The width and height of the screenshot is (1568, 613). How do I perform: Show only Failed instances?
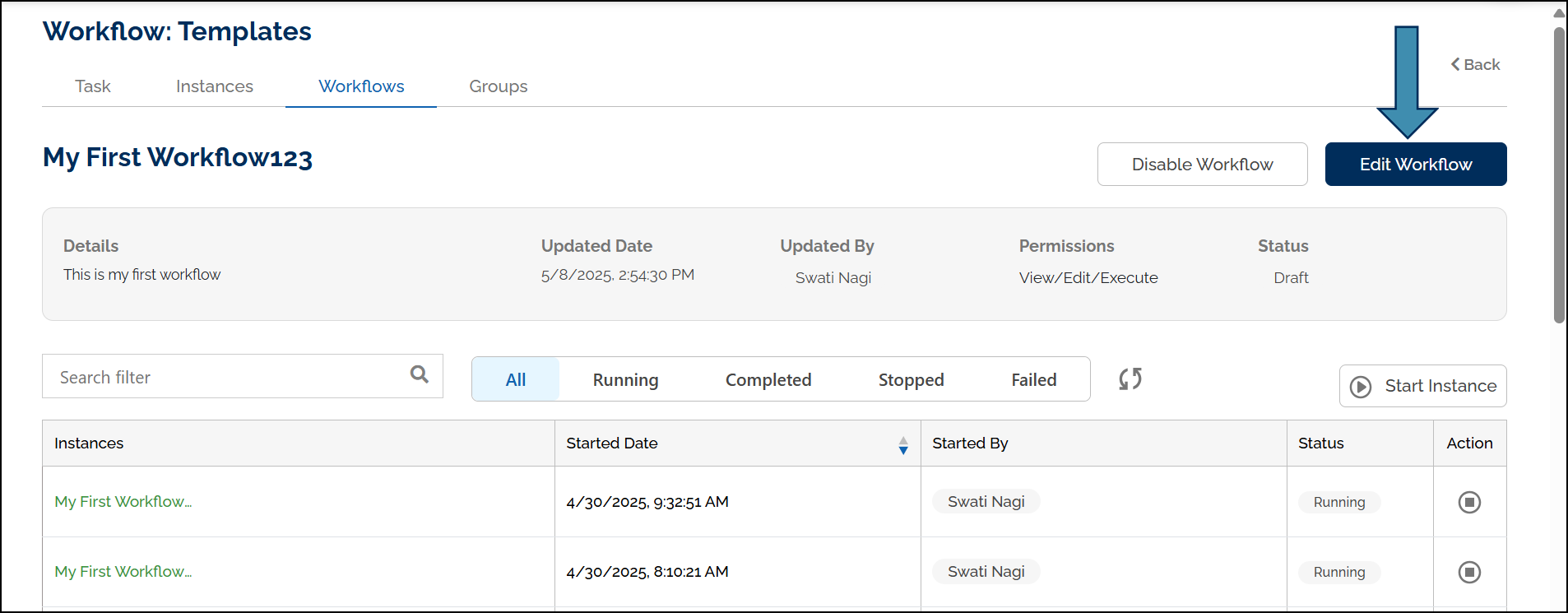point(1033,380)
